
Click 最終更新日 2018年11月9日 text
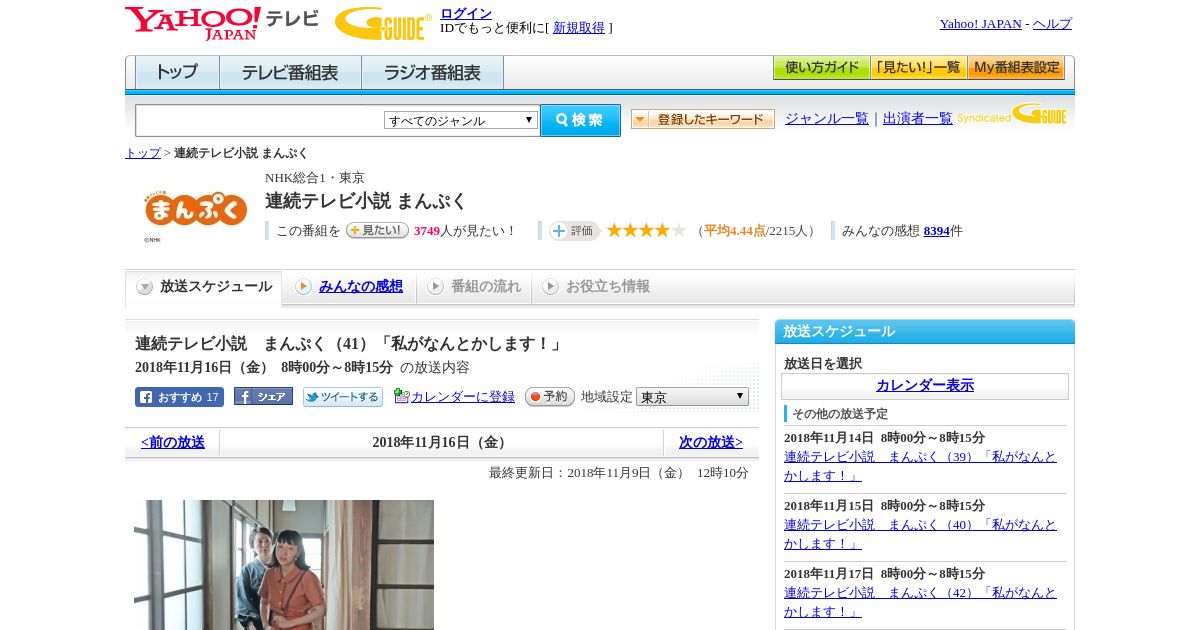tap(619, 473)
